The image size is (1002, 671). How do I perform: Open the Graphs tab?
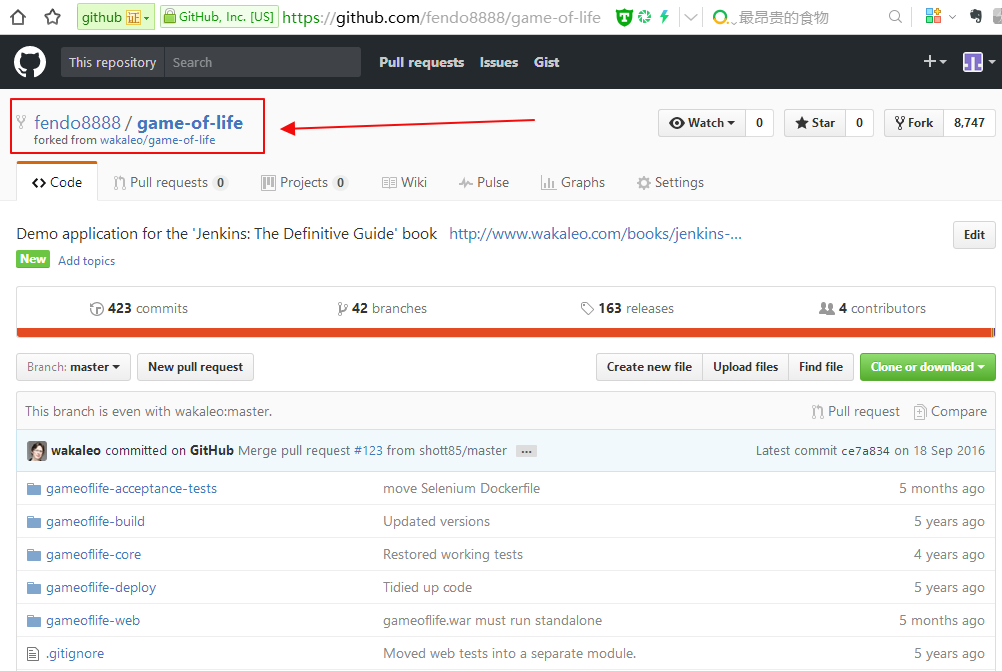(573, 183)
